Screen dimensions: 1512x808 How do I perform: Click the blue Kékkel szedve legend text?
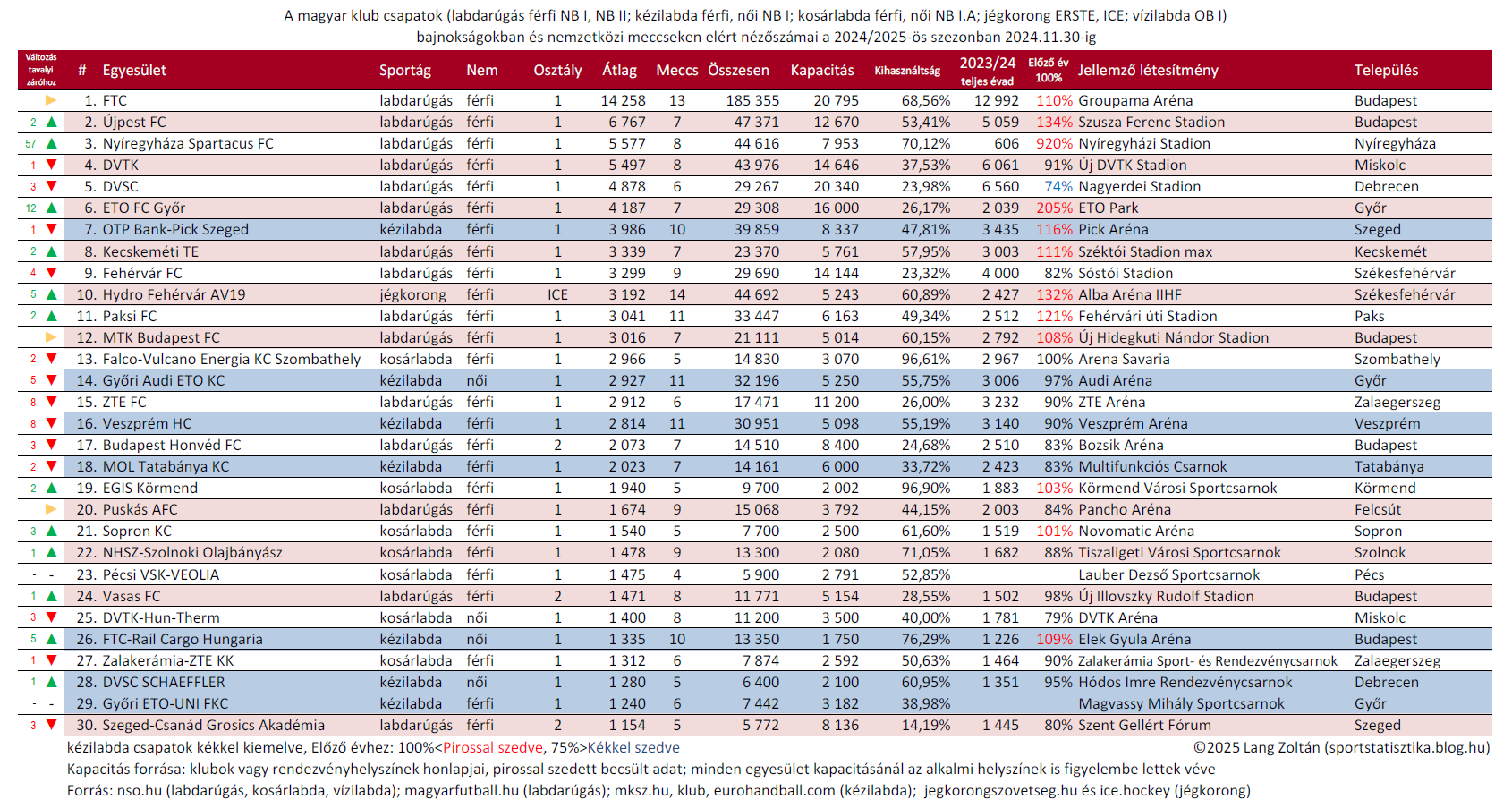tap(633, 747)
